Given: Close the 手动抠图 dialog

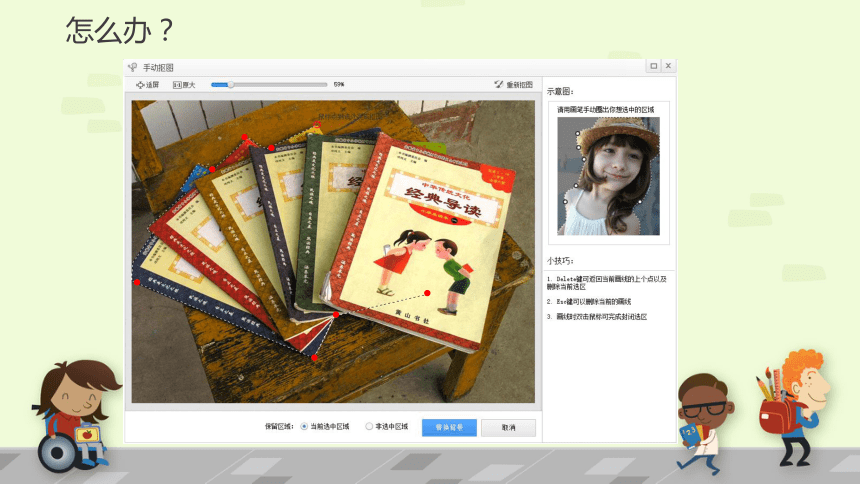Looking at the screenshot, I should pos(668,66).
